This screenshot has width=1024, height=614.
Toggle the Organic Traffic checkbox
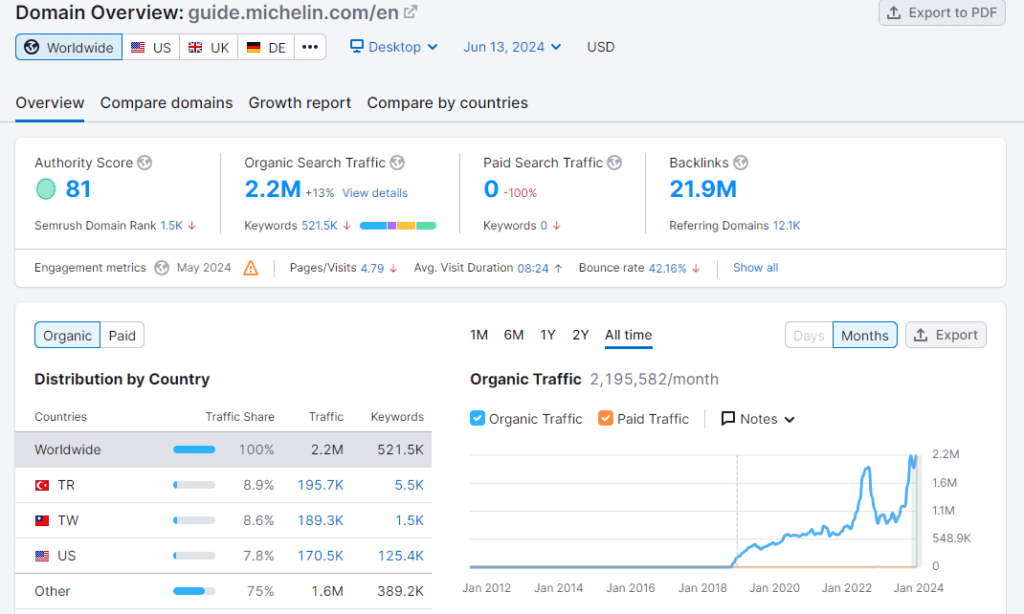point(477,419)
